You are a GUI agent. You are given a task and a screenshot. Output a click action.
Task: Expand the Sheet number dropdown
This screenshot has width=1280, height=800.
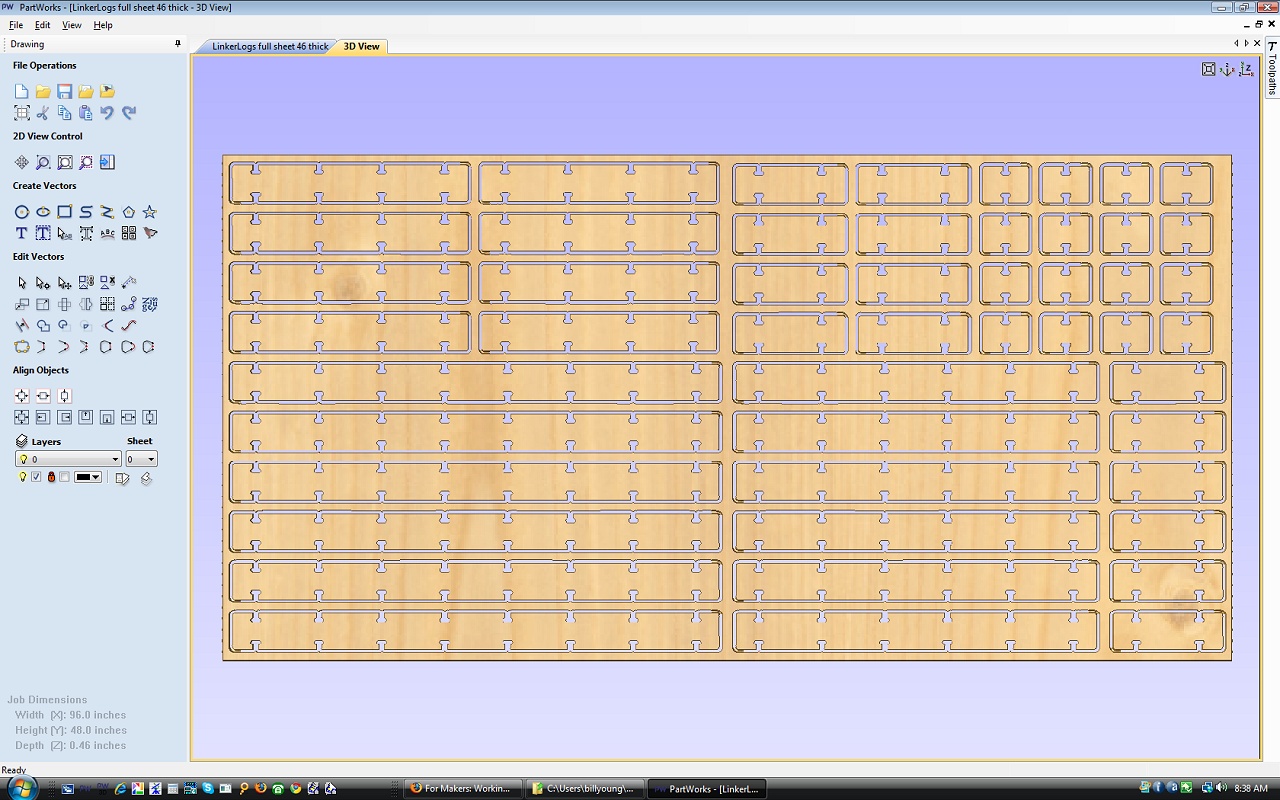(151, 459)
